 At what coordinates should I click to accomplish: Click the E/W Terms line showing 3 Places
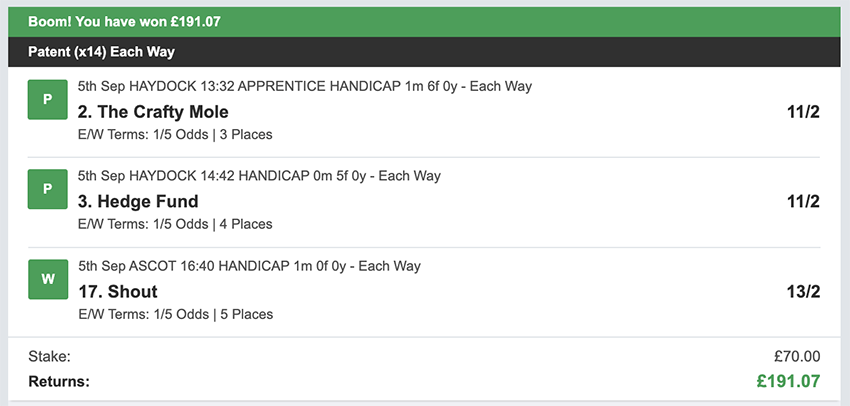[175, 134]
